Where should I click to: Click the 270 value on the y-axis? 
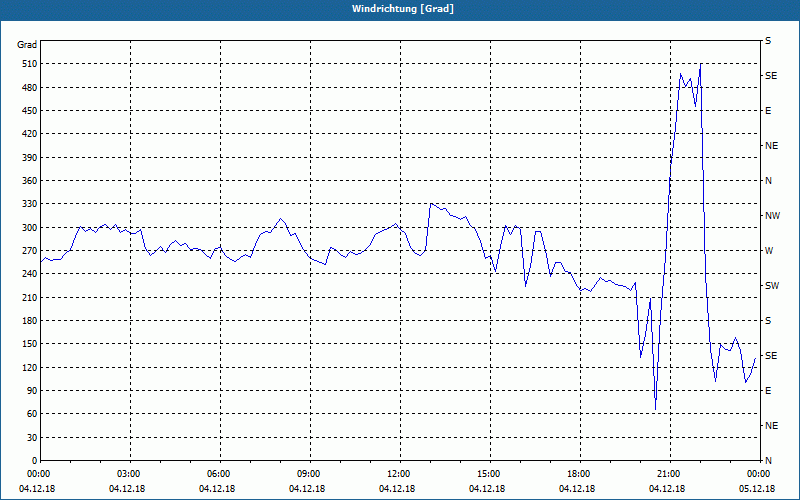[31, 251]
